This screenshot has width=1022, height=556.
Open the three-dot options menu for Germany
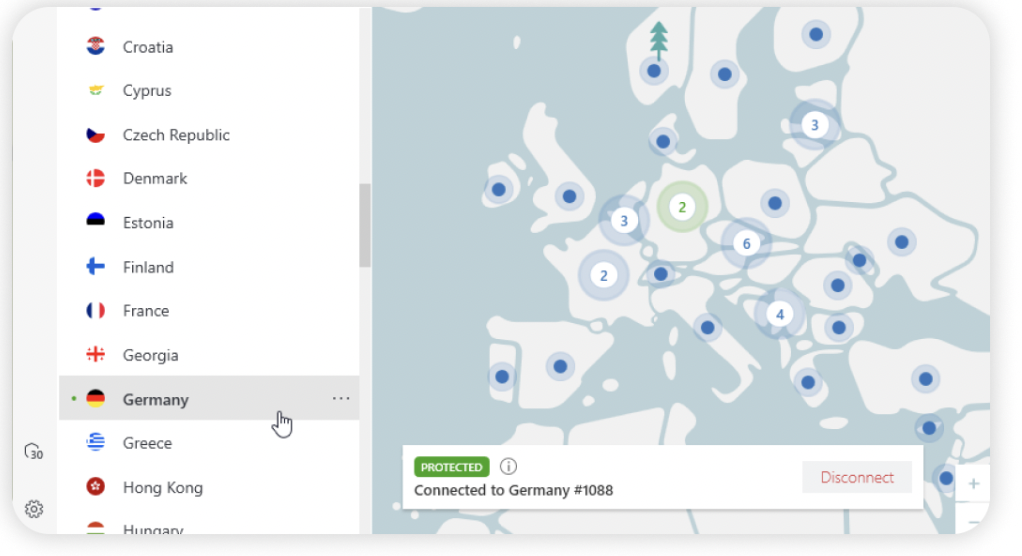[341, 399]
